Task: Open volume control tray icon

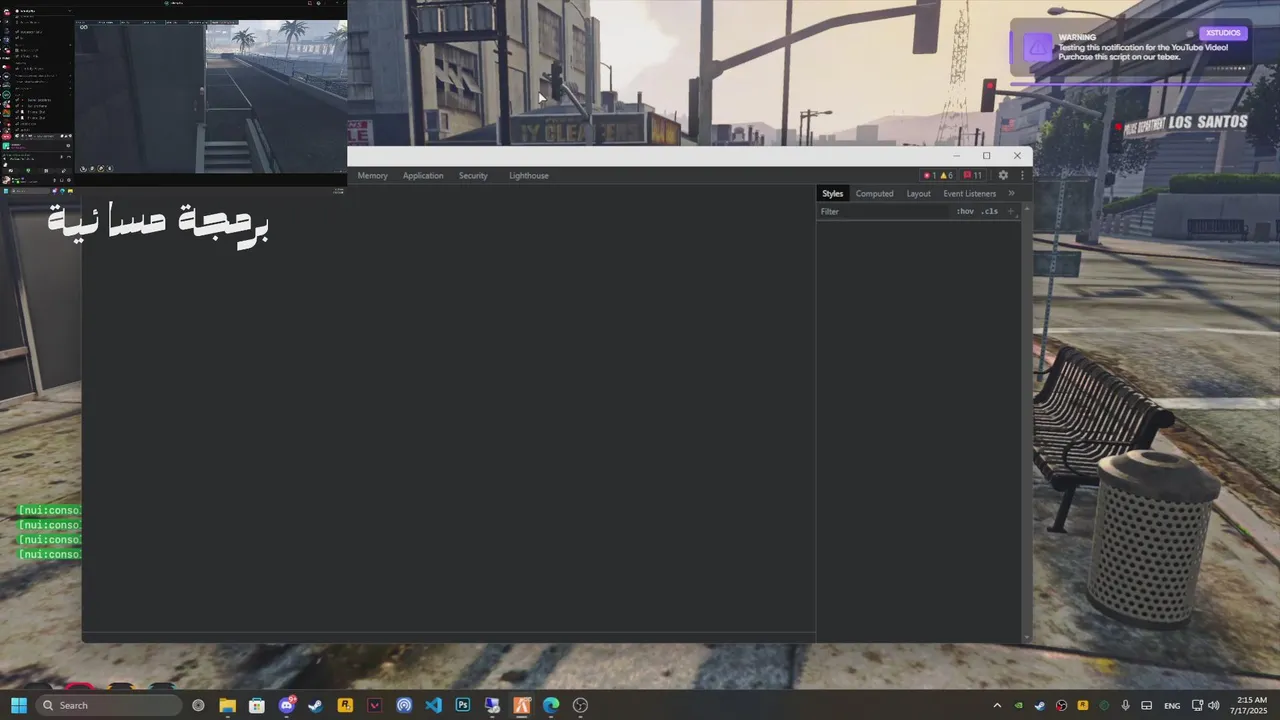Action: click(x=1214, y=705)
